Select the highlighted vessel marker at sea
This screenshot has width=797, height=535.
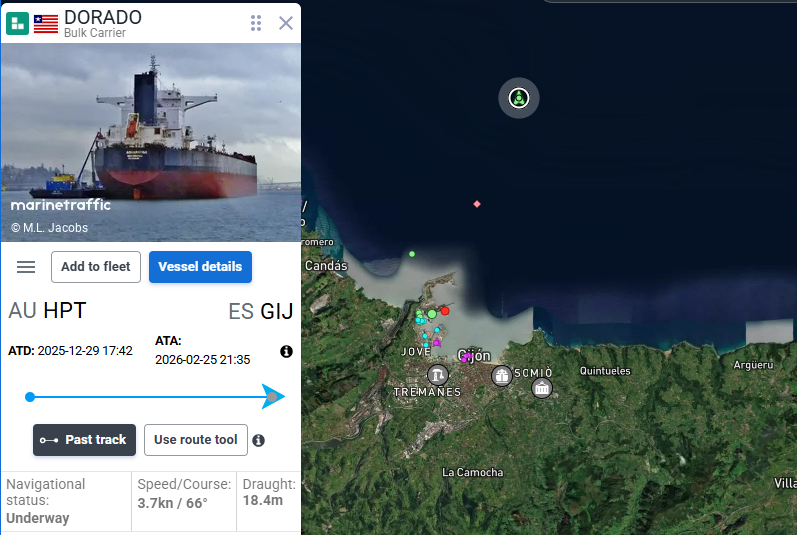click(x=518, y=98)
